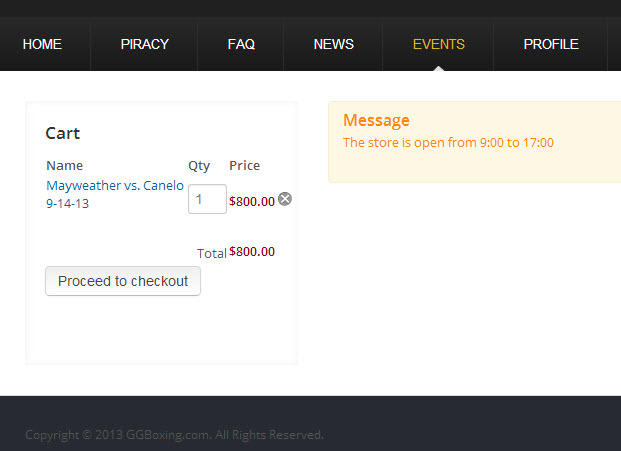Click the store hours message text

coord(448,143)
